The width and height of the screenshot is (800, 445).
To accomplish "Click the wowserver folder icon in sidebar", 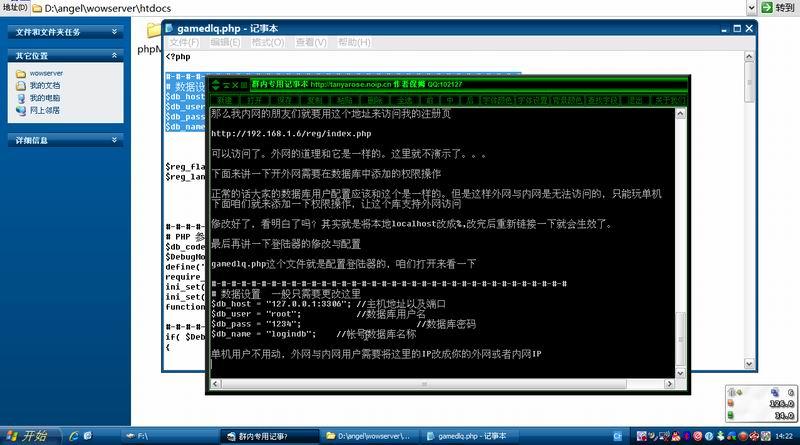I will (21, 74).
